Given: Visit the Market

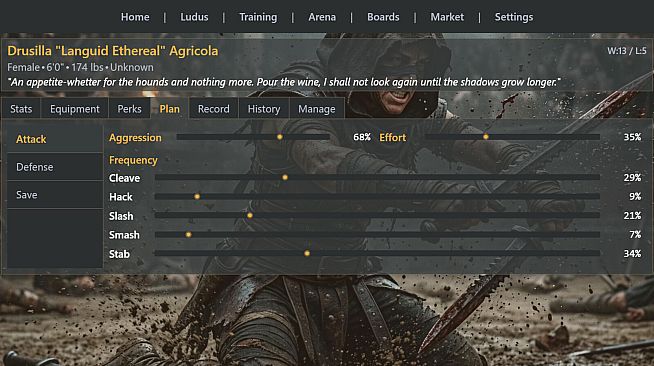Looking at the screenshot, I should (447, 17).
